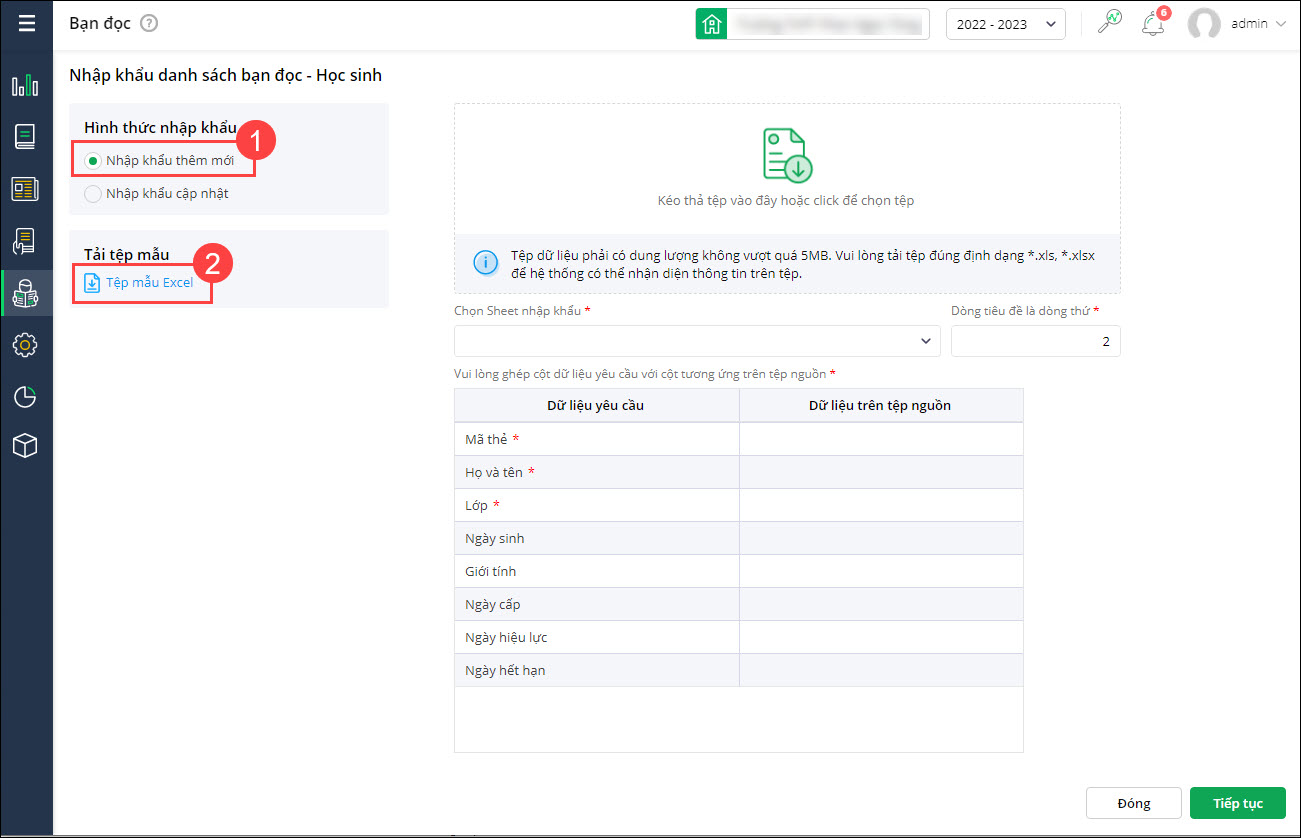Click the Dữ liệu yêu cầu column header
Viewport: 1301px width, 838px height.
pos(596,406)
